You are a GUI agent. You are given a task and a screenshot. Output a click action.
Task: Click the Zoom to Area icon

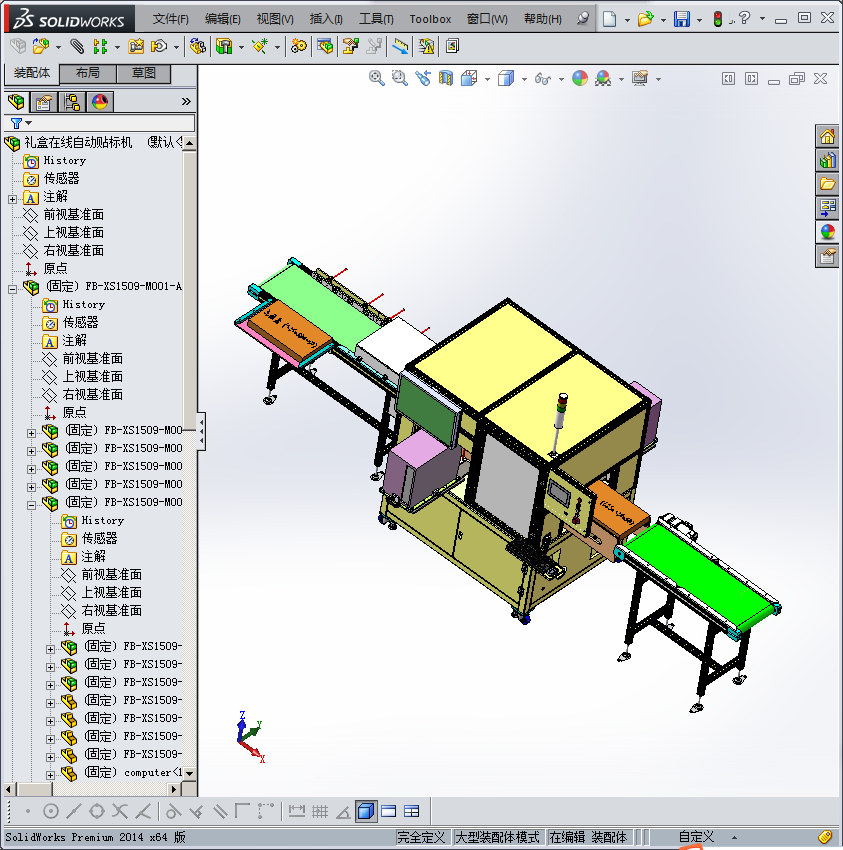[400, 79]
